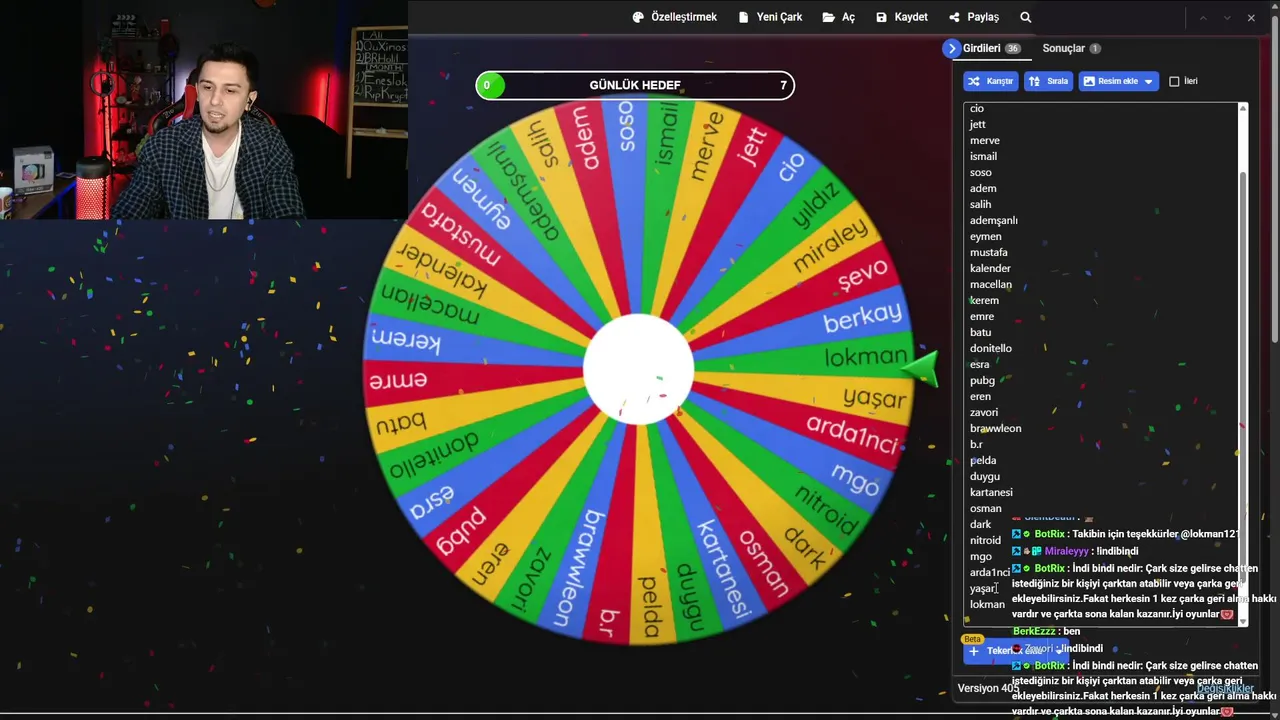Click entry 'esra' in entries list
Viewport: 1280px width, 720px height.
(x=979, y=364)
